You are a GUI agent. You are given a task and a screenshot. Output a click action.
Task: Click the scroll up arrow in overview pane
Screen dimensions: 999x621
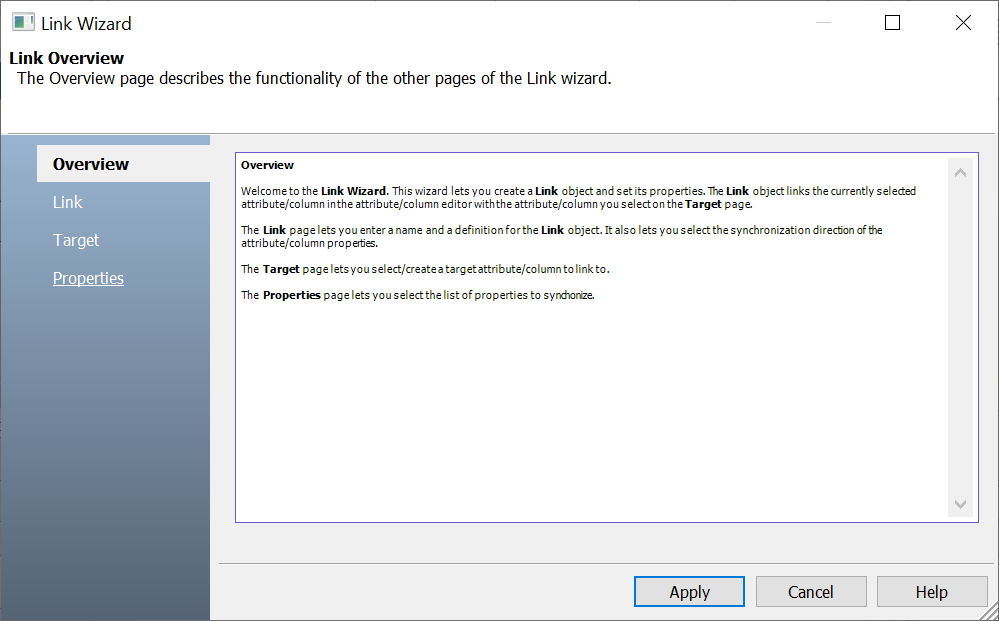[961, 173]
